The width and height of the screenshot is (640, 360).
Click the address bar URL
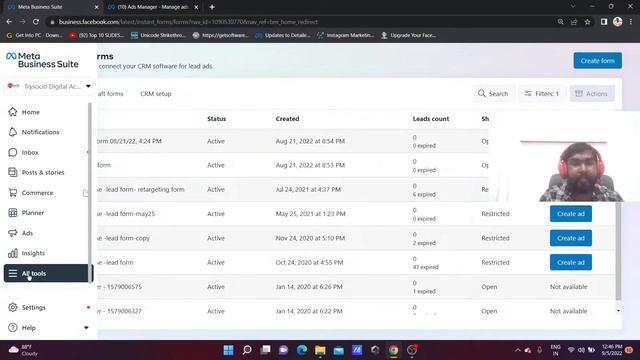(188, 22)
